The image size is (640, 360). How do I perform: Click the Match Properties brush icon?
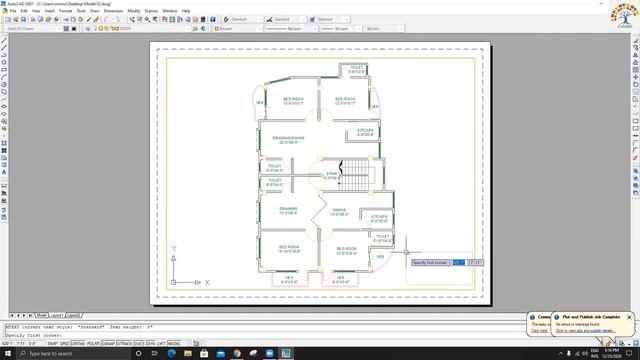point(89,20)
